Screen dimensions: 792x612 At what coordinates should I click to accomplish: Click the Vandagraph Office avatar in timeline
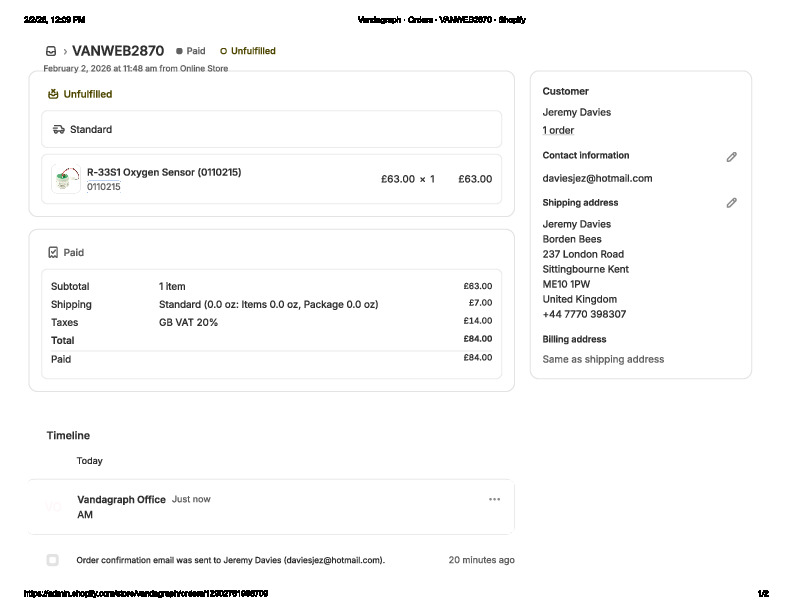pyautogui.click(x=54, y=507)
